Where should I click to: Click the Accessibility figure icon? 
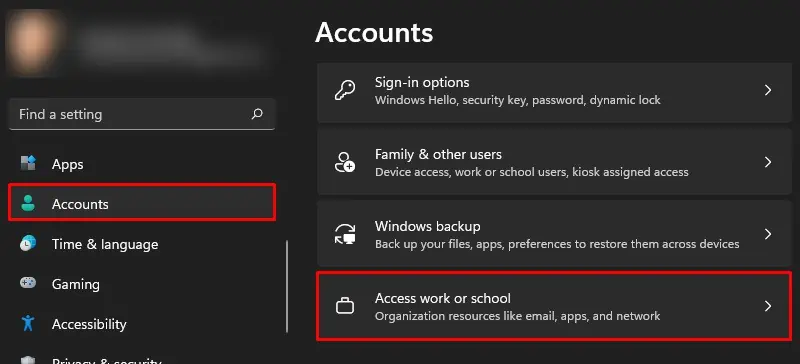coord(28,324)
